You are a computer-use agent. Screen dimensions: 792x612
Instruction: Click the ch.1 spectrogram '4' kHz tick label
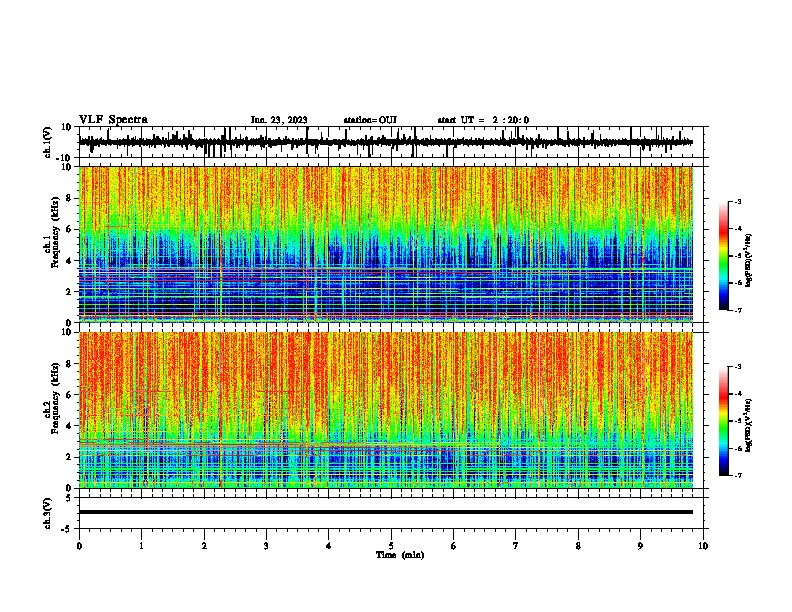(x=69, y=261)
